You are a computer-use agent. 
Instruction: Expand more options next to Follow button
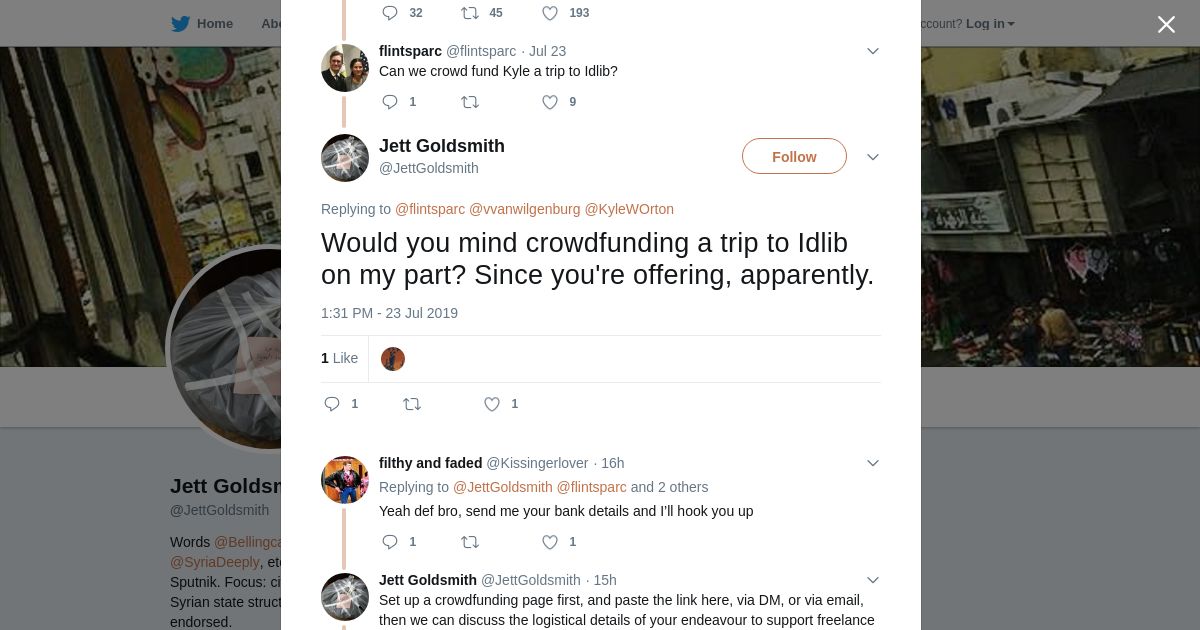point(872,157)
